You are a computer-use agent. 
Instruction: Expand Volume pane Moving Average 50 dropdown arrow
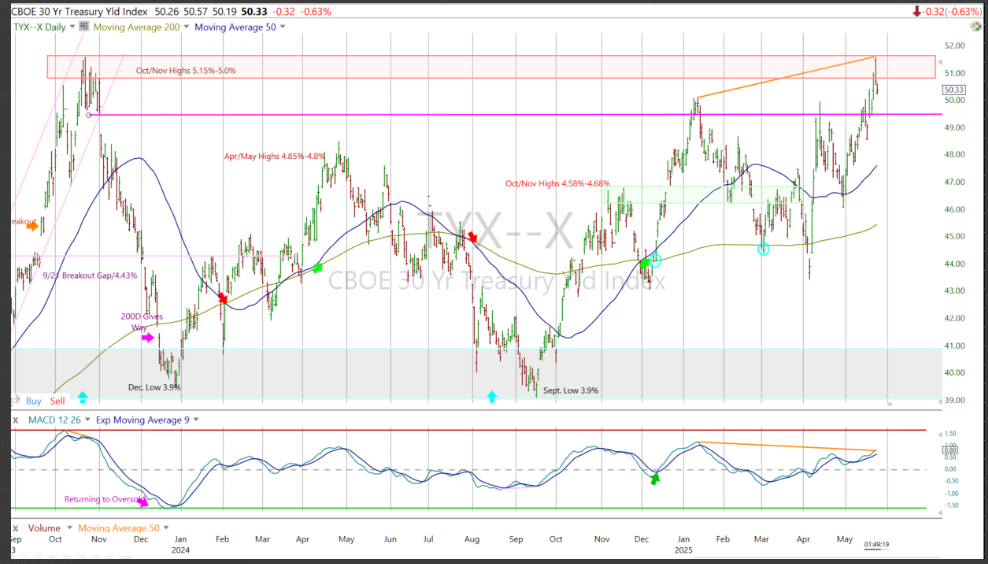click(x=166, y=528)
